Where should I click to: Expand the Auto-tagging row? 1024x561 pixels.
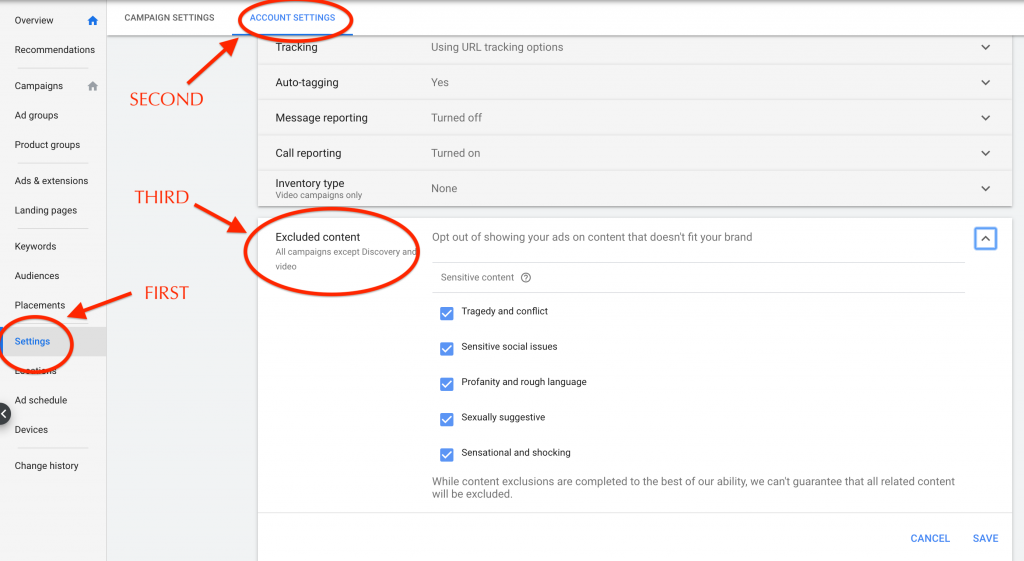coord(985,83)
